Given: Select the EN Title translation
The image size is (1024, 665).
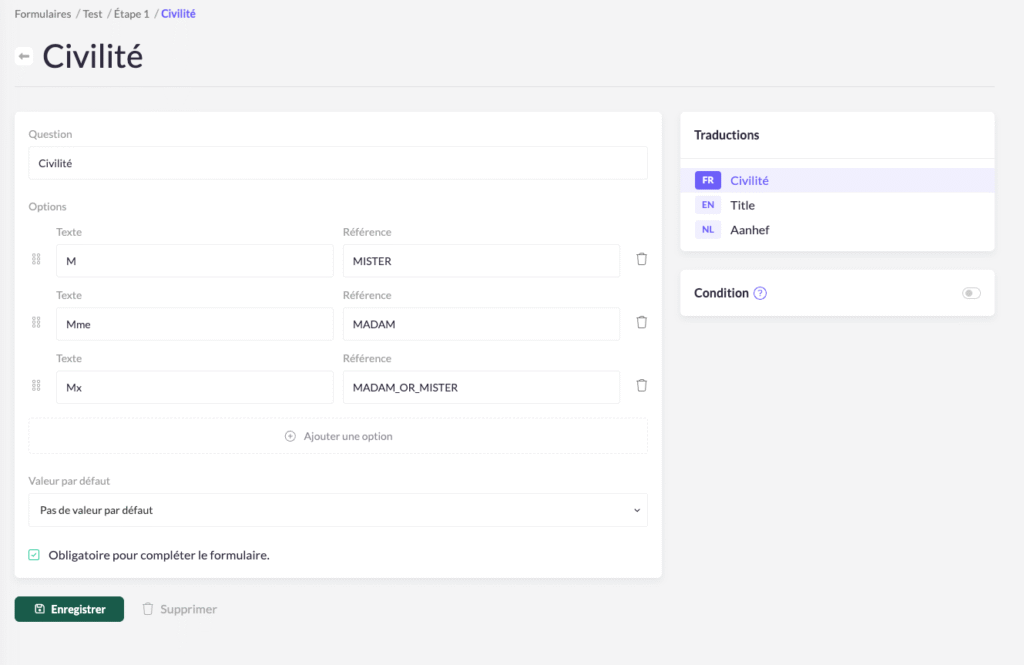Looking at the screenshot, I should tap(742, 205).
